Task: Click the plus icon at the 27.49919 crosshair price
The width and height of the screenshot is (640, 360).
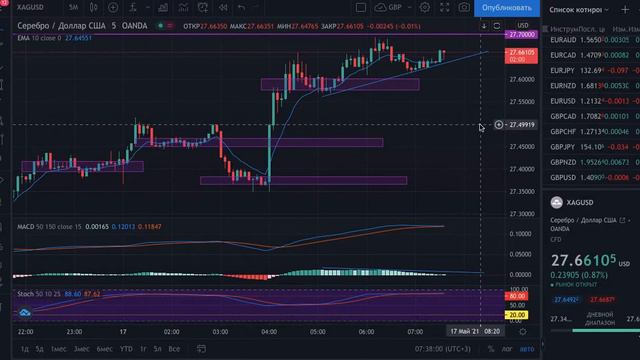Action: click(499, 124)
